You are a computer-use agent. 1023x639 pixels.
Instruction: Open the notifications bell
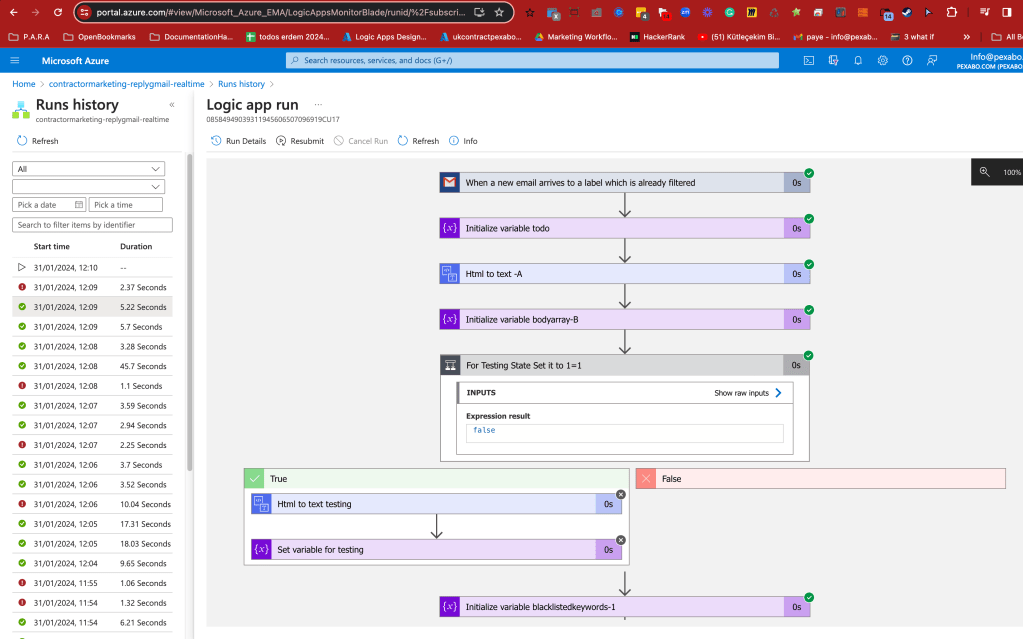tap(858, 60)
